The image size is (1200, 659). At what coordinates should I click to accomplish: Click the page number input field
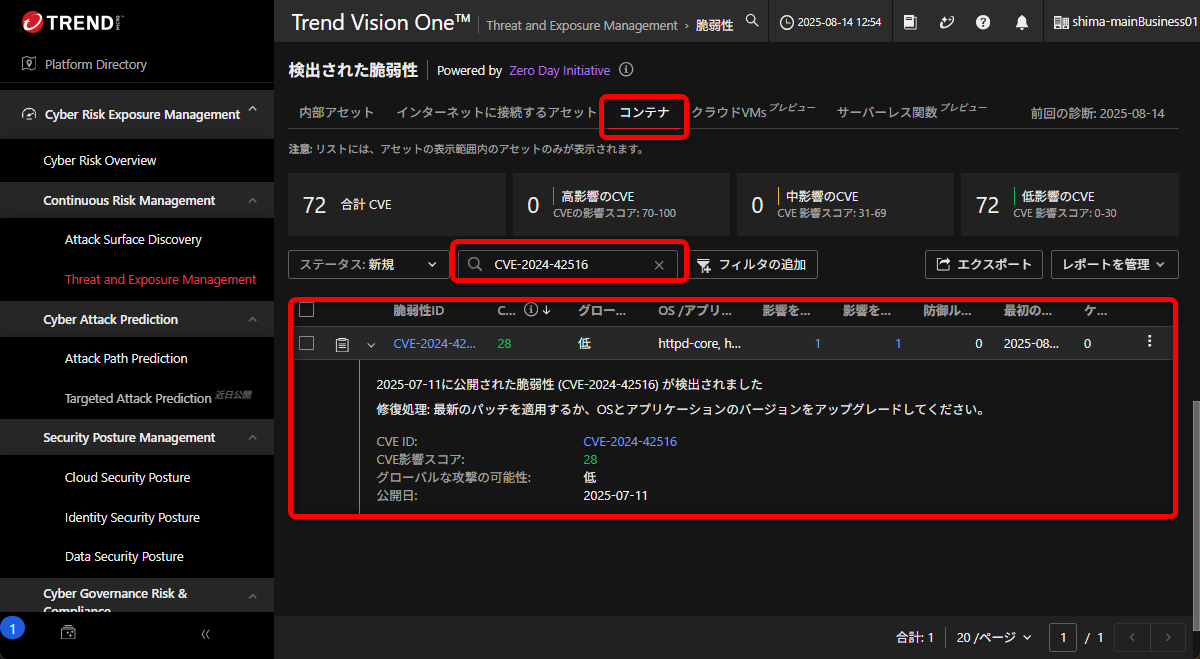tap(1063, 637)
